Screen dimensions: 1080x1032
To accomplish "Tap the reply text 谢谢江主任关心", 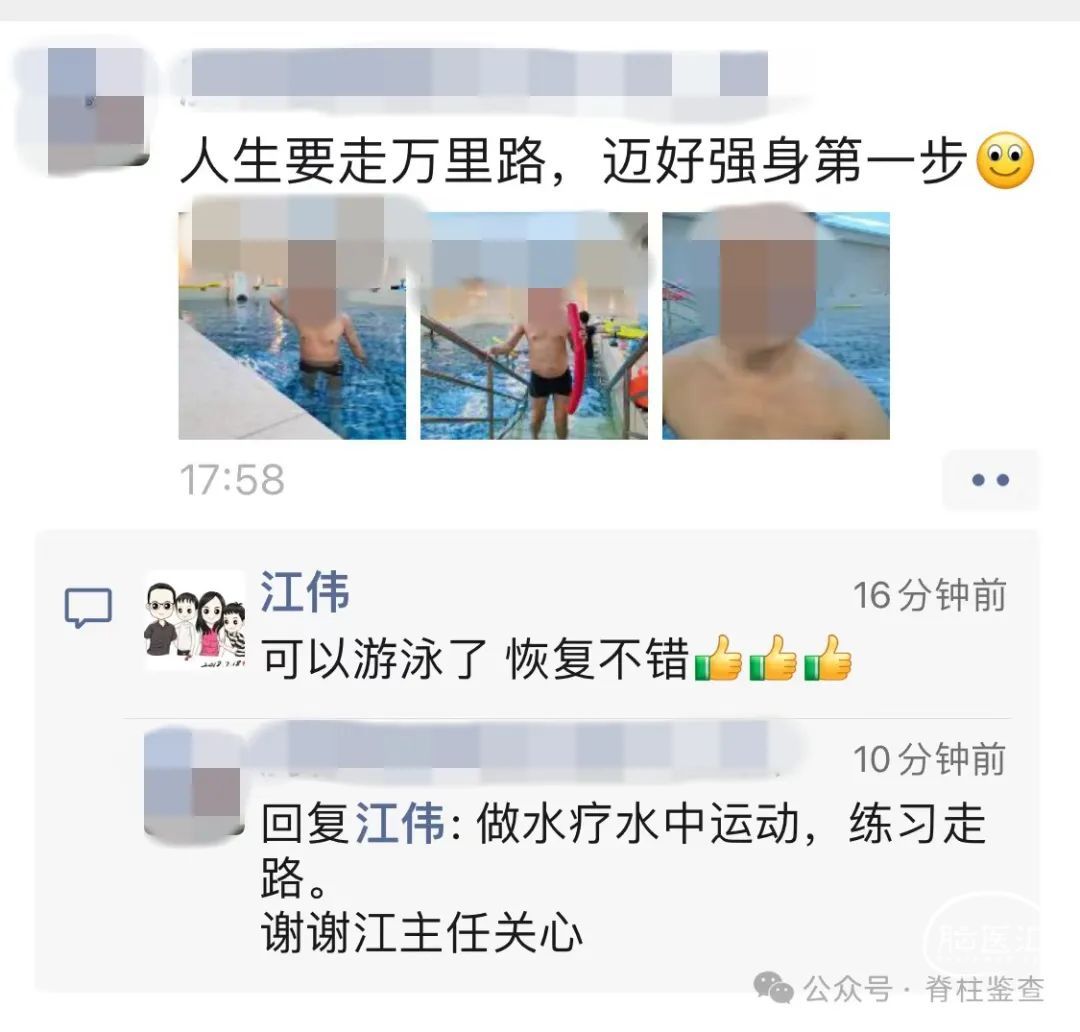I will coord(422,933).
